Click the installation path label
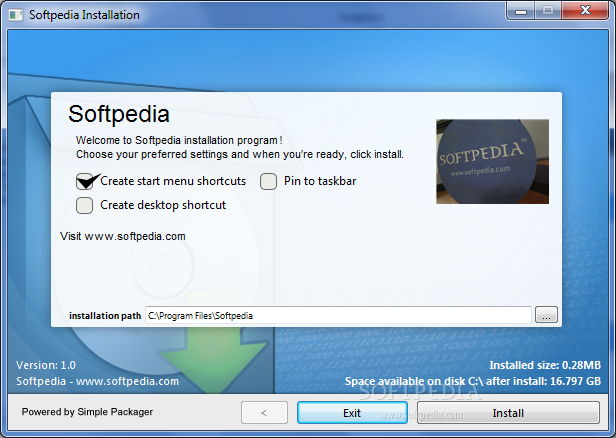Image resolution: width=616 pixels, height=438 pixels. tap(105, 316)
